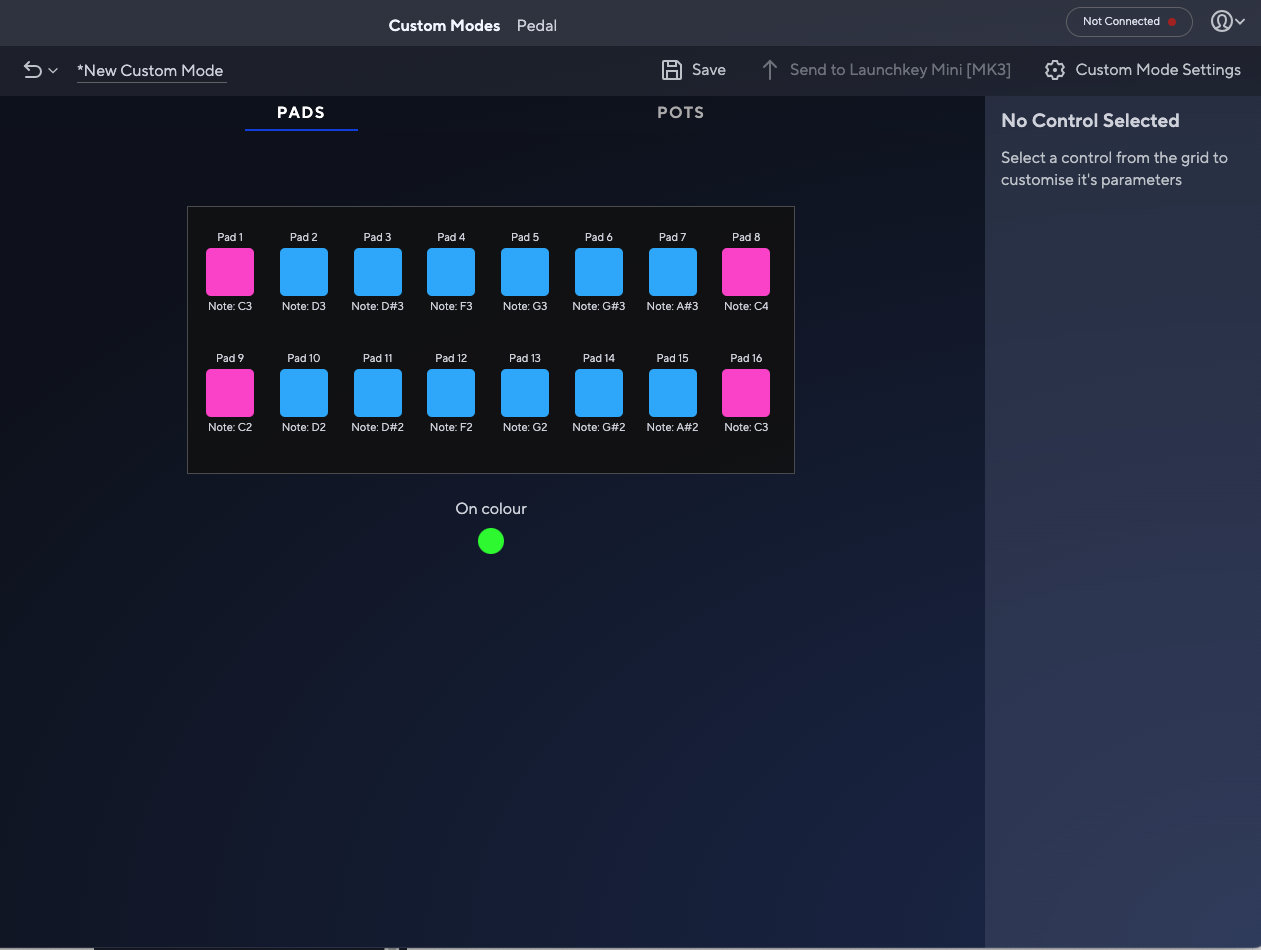
Task: Click the 'Note: A#2' label text
Action: (x=673, y=428)
